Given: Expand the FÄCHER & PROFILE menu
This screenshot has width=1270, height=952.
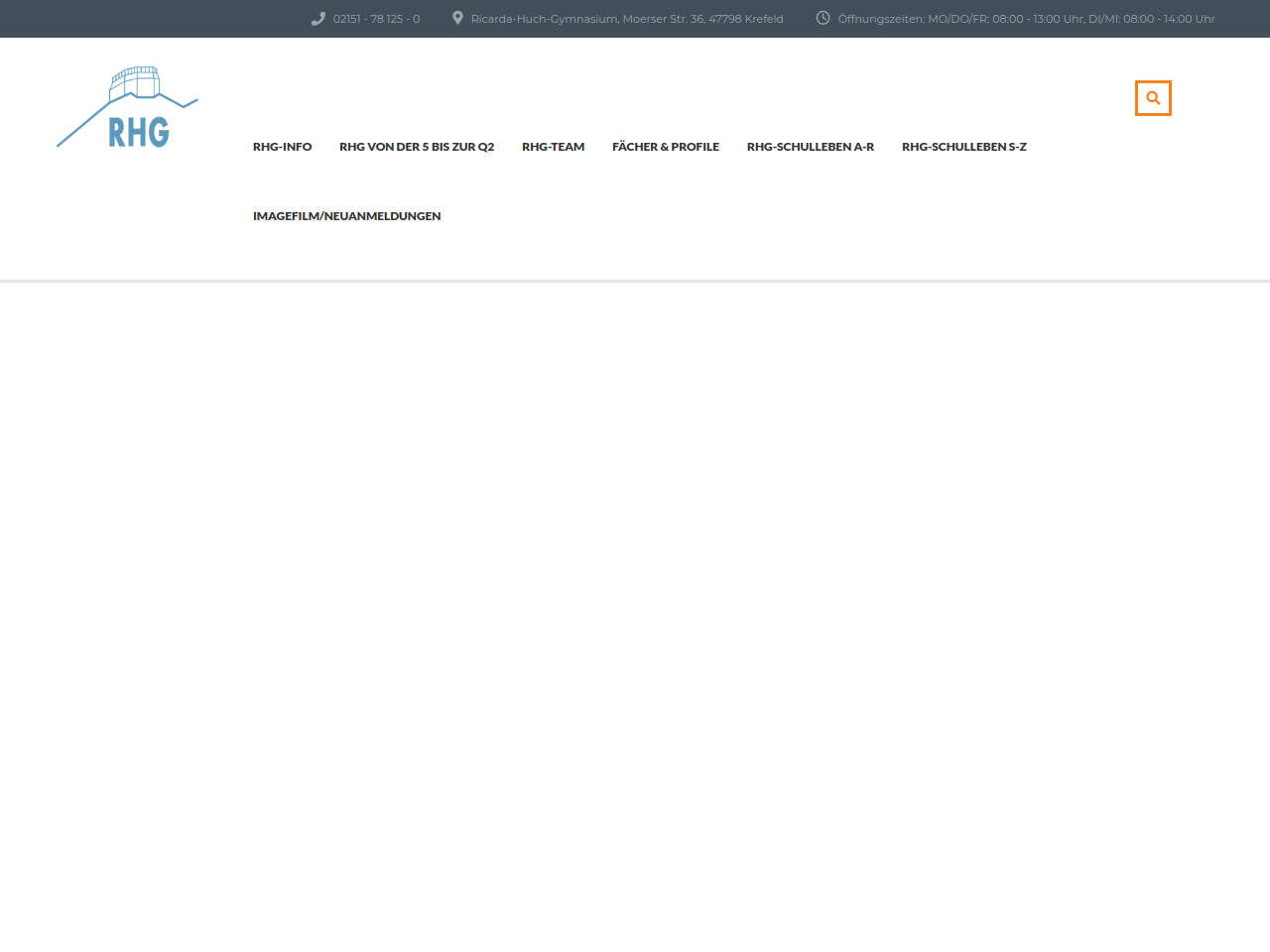Looking at the screenshot, I should (x=666, y=147).
